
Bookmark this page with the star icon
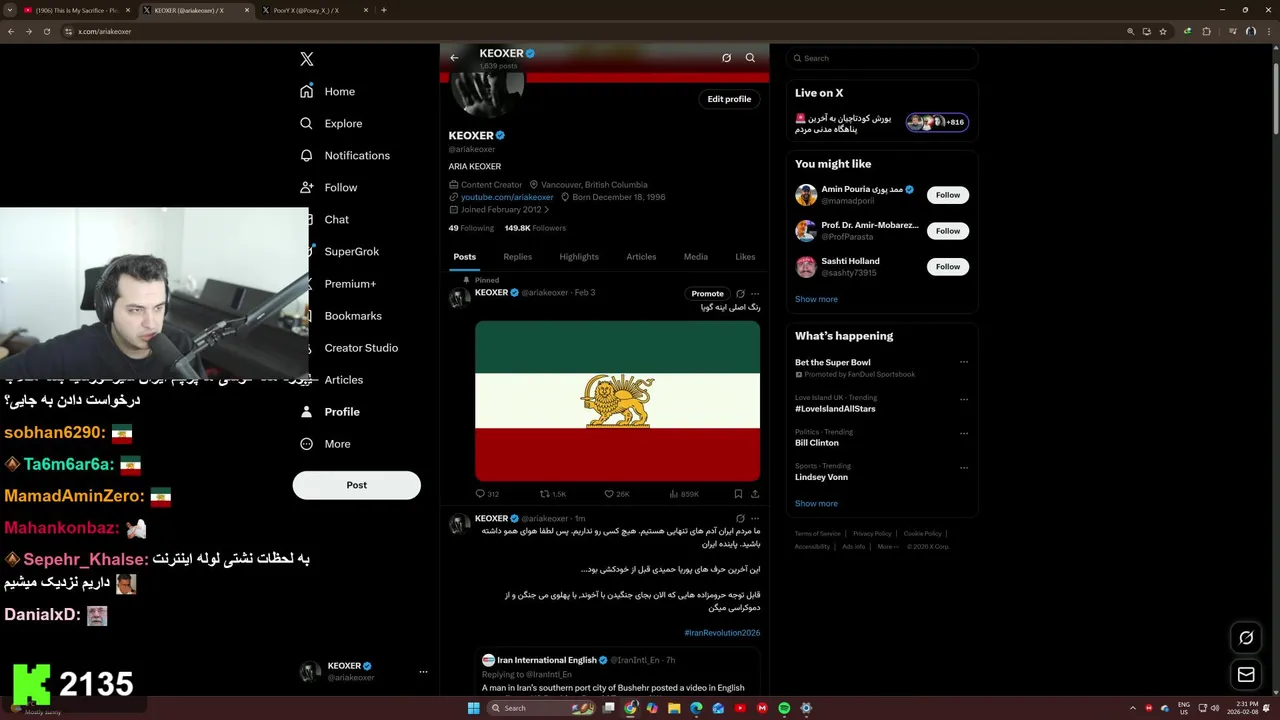click(1163, 31)
